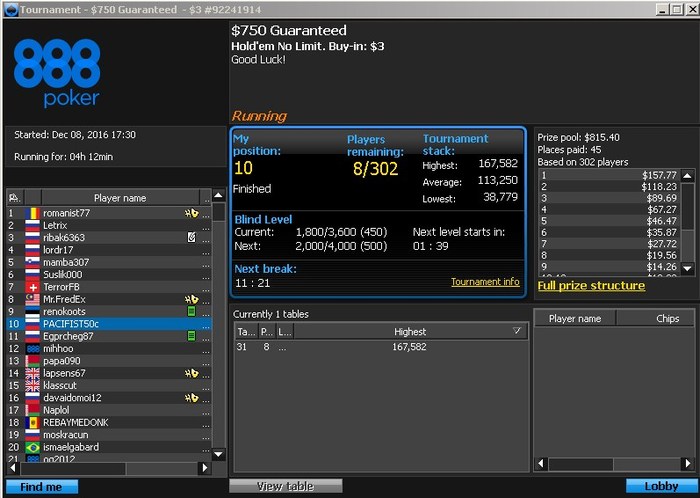700x498 pixels.
Task: Click the player list vertical scrollbar thumb
Action: [219, 212]
